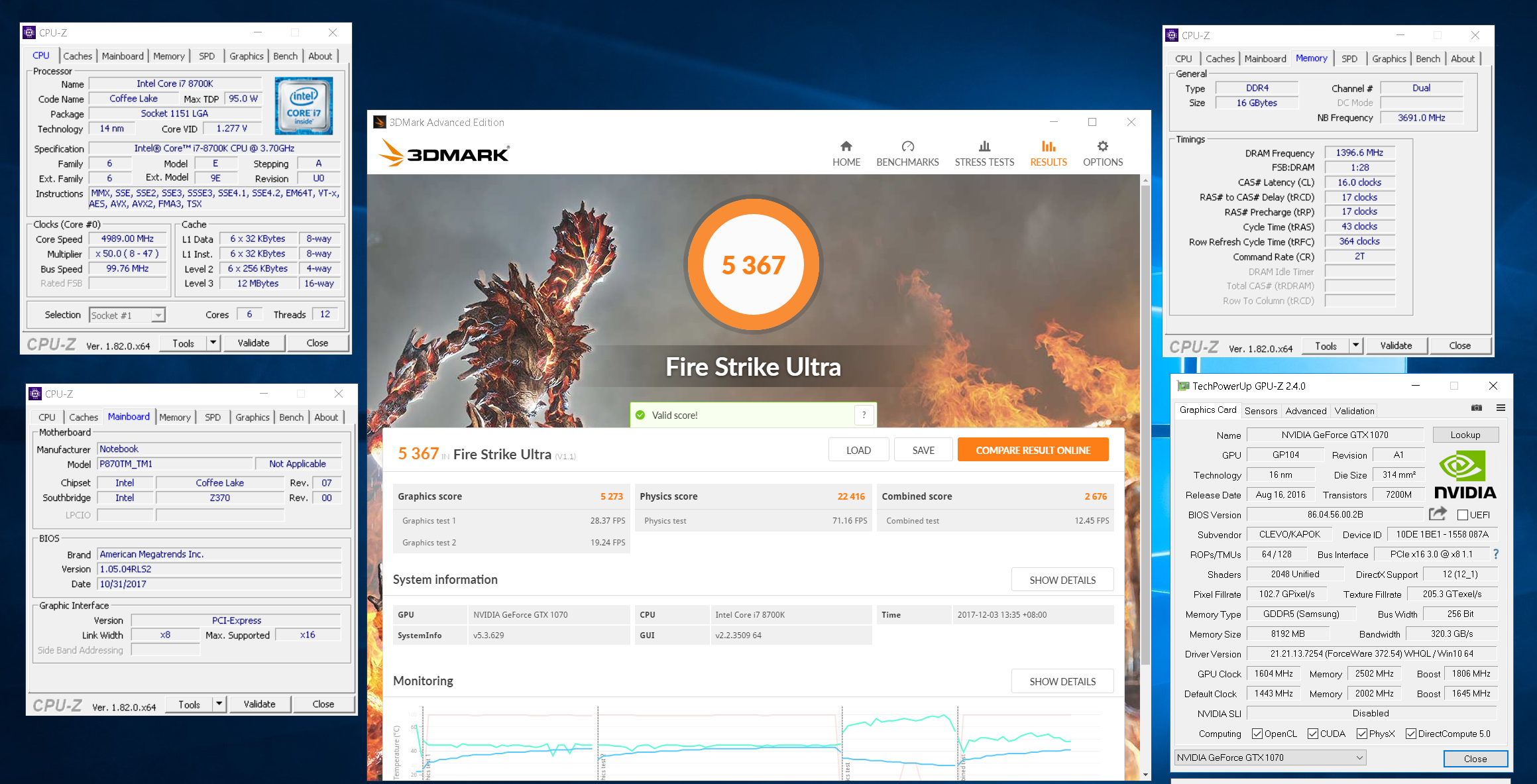Screen dimensions: 1537x784
Task: Open the GPU-Z hamburger menu
Action: click(x=1501, y=408)
